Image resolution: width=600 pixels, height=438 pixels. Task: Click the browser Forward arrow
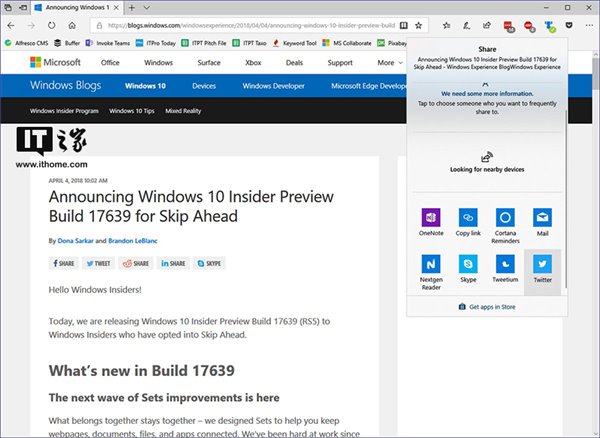point(31,26)
